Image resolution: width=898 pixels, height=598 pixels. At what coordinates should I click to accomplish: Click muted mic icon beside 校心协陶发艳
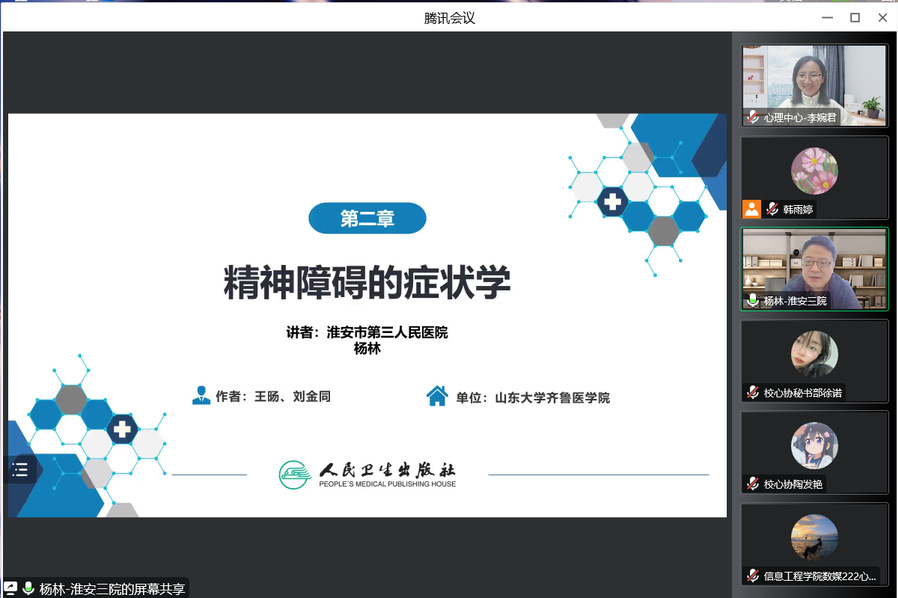coord(753,484)
